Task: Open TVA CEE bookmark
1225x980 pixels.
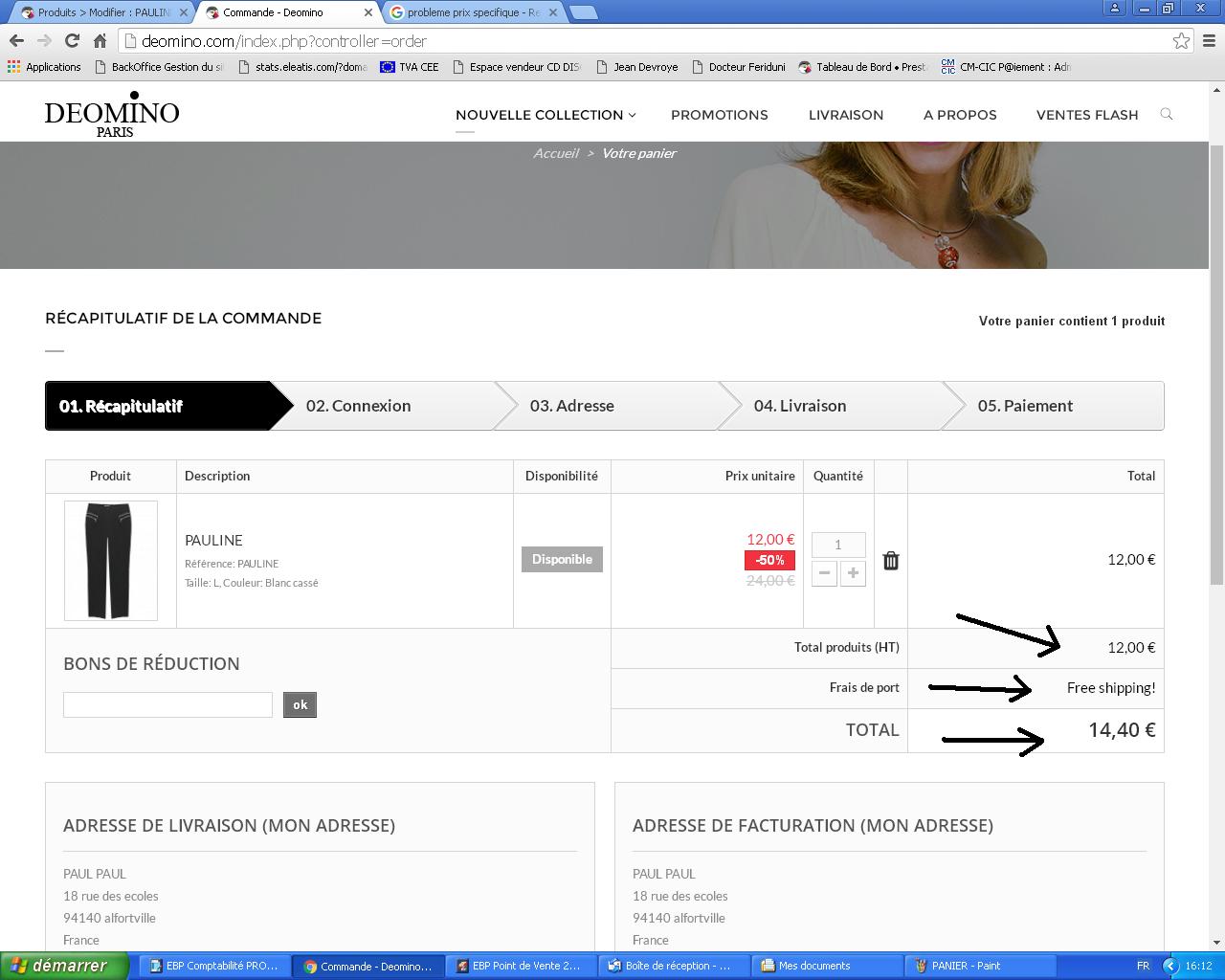Action: (410, 67)
